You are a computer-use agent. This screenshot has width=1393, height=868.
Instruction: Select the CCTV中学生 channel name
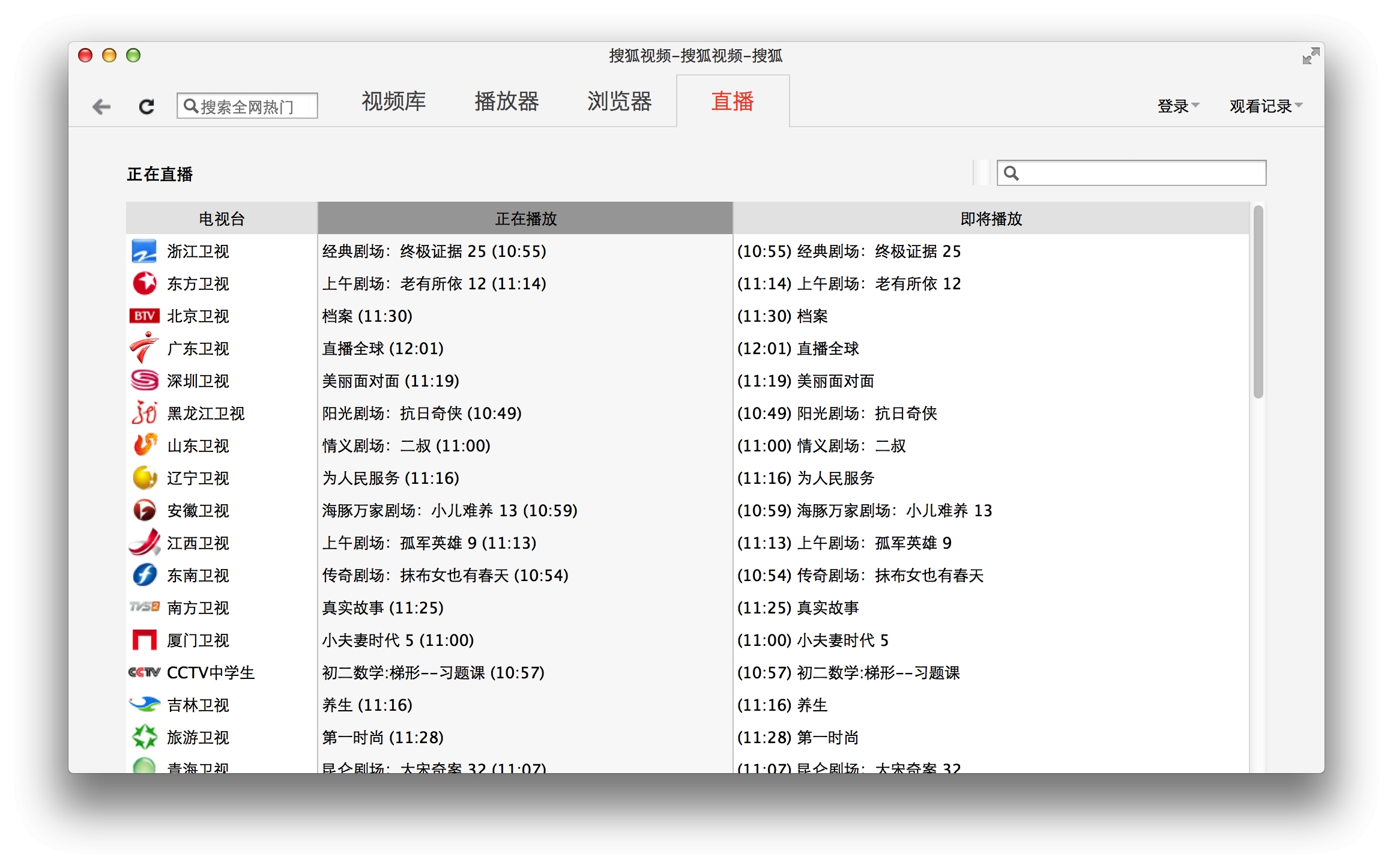click(211, 673)
